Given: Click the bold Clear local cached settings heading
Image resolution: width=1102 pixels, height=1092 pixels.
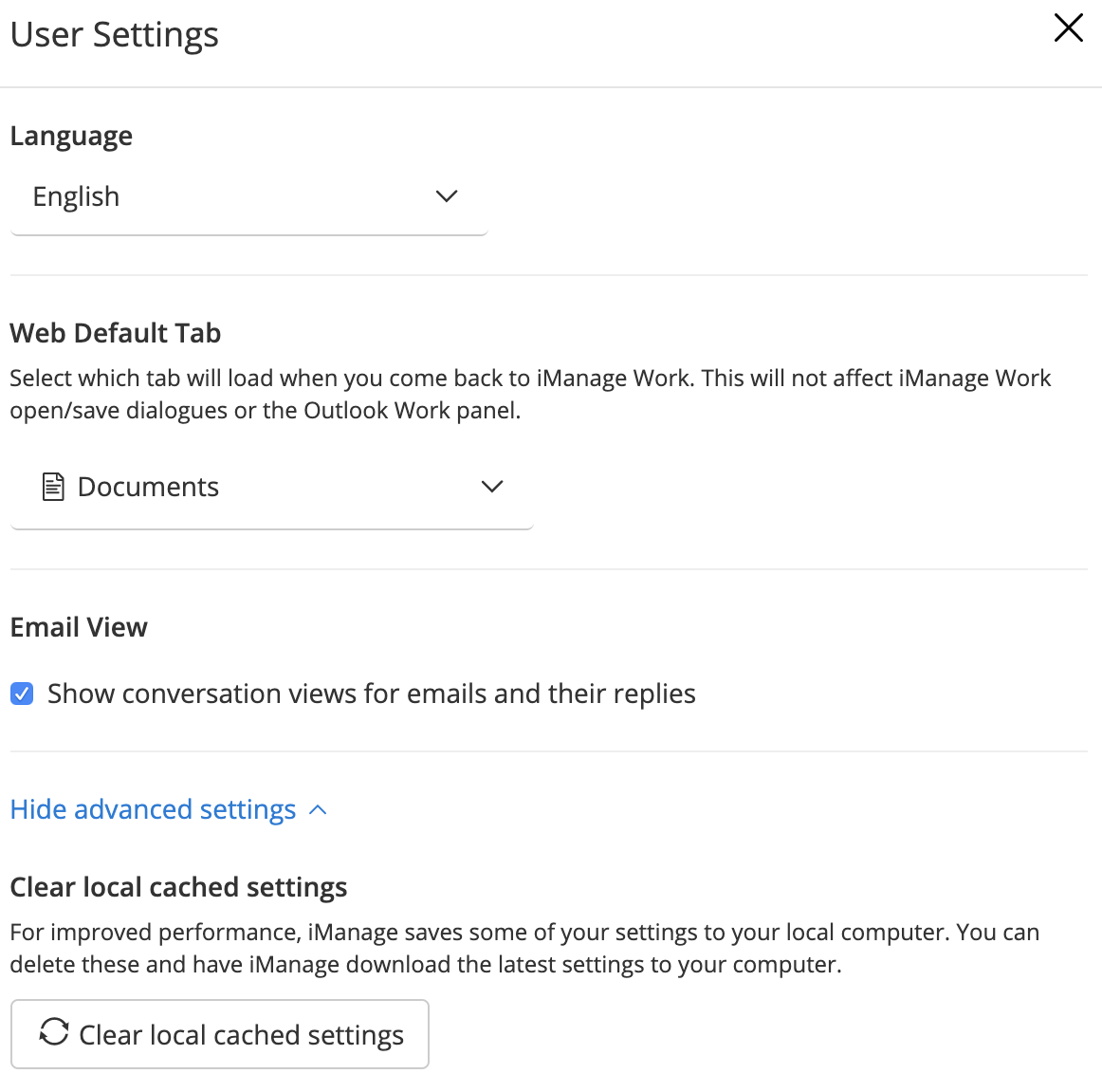Looking at the screenshot, I should 178,888.
